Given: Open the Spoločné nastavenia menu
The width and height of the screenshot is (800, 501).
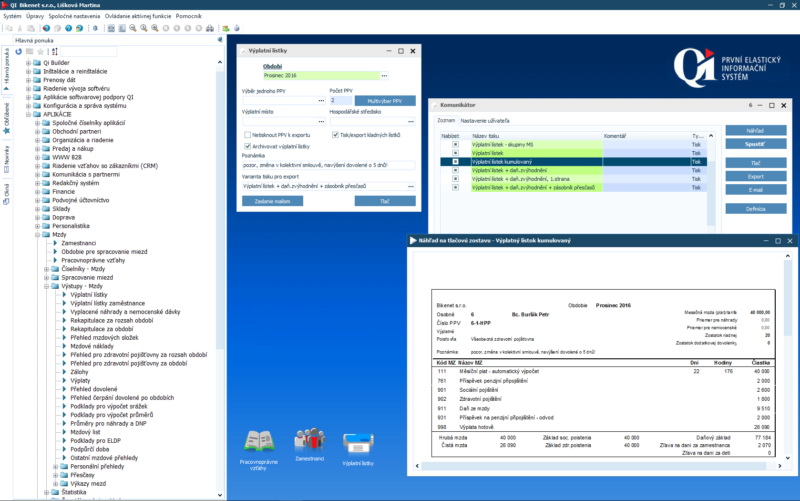Looking at the screenshot, I should tap(74, 16).
